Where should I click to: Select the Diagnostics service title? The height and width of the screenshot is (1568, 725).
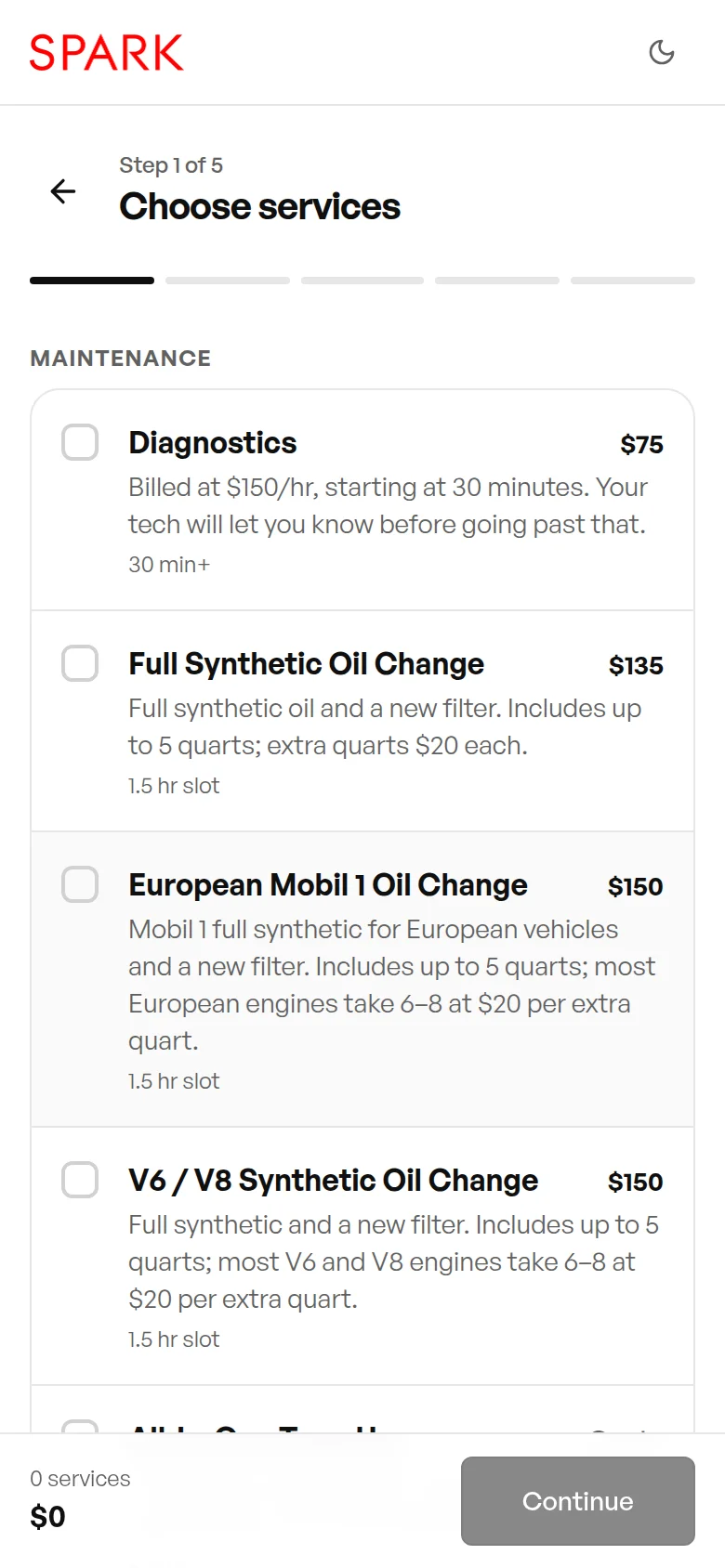pyautogui.click(x=213, y=443)
